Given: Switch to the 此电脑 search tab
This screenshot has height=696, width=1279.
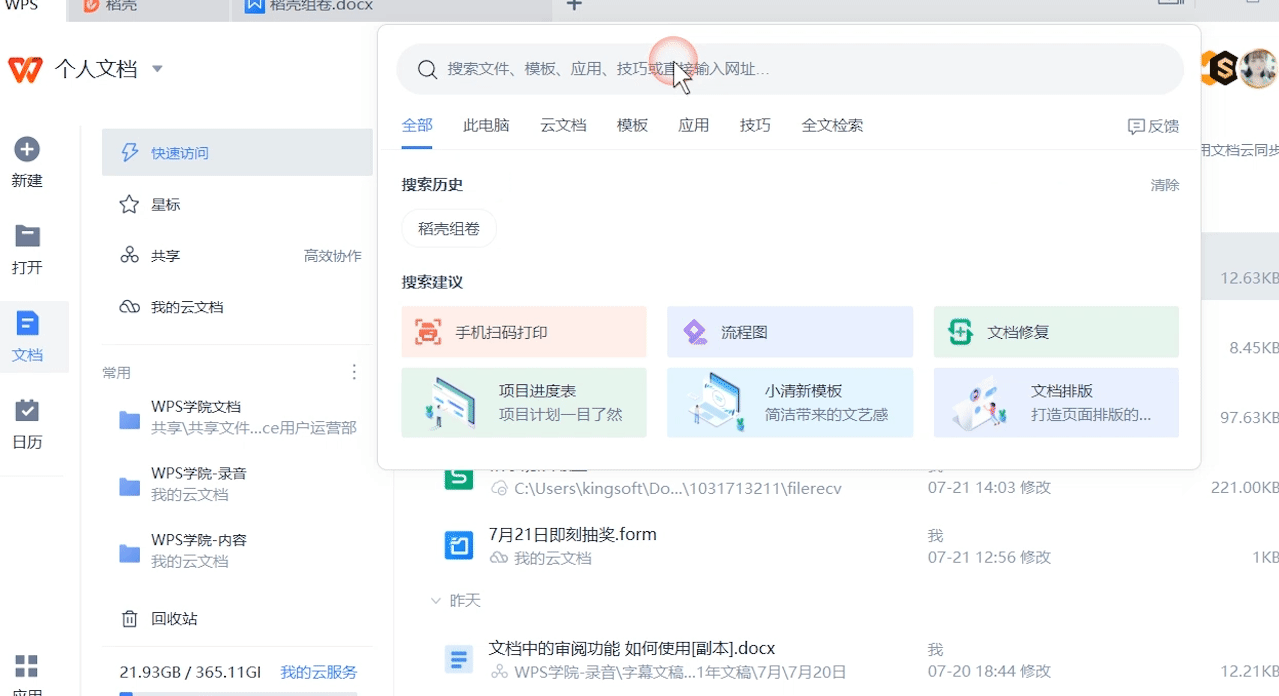Looking at the screenshot, I should click(486, 125).
